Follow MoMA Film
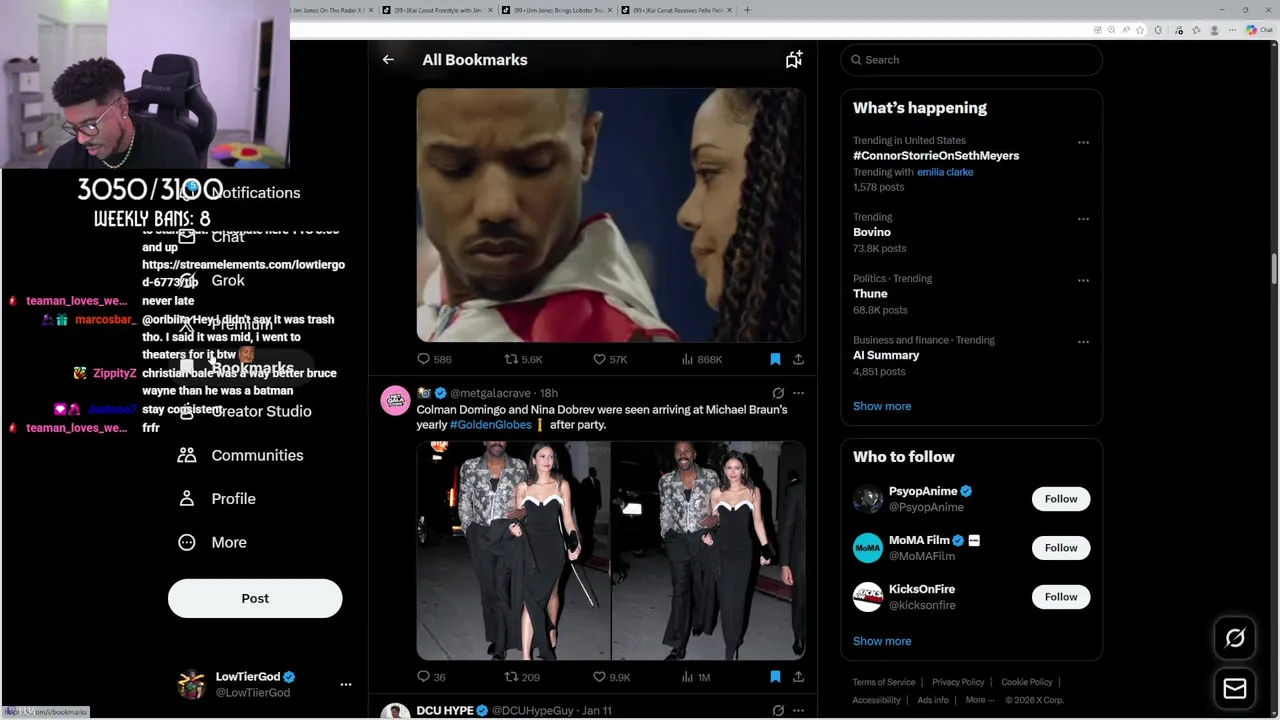 1061,548
